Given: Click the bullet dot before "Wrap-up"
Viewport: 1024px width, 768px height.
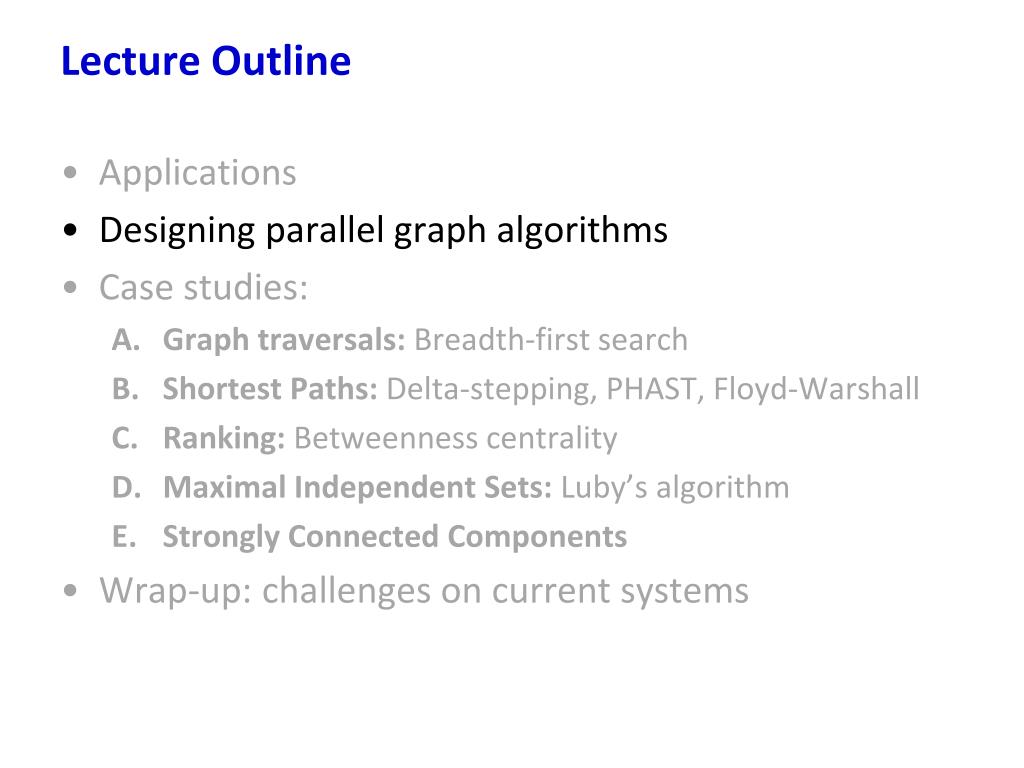Looking at the screenshot, I should [x=68, y=593].
